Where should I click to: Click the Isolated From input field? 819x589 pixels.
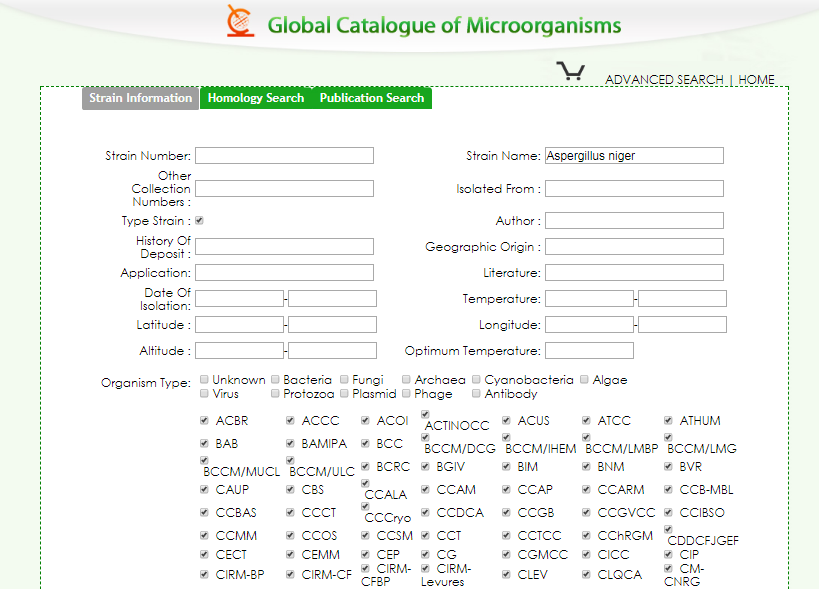[634, 189]
